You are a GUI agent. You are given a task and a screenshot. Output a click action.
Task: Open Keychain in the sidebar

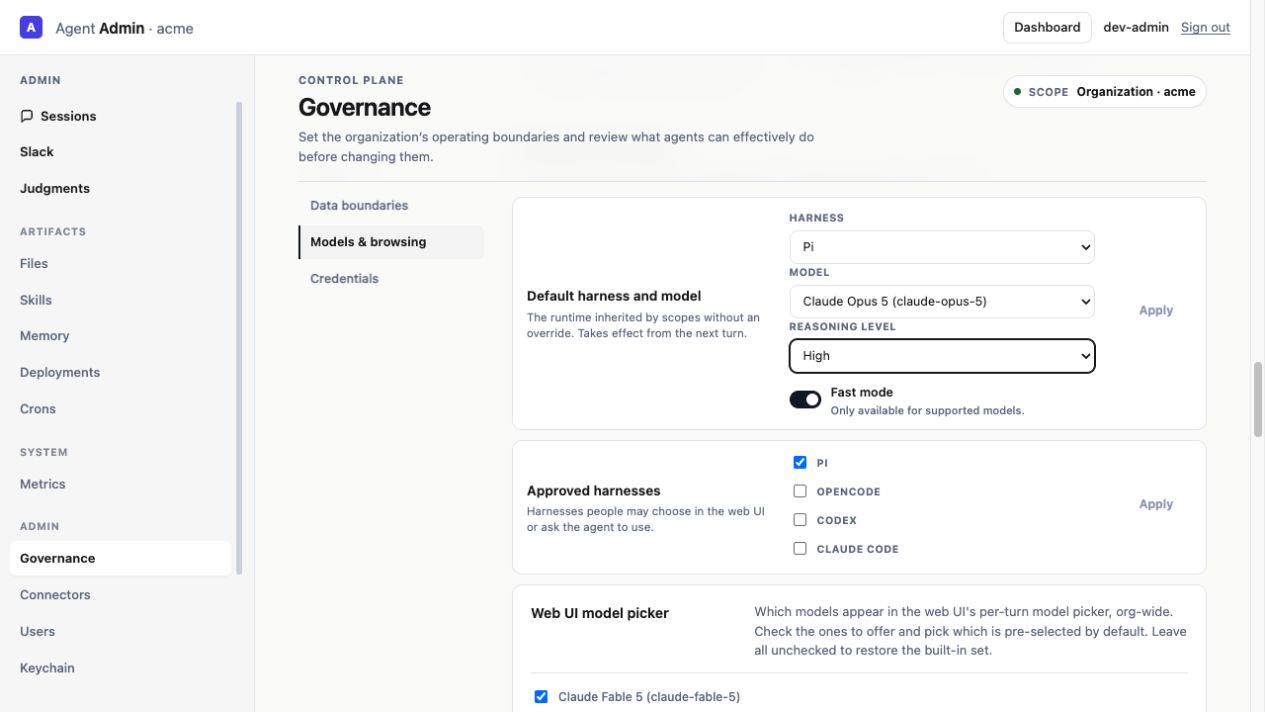click(120, 668)
